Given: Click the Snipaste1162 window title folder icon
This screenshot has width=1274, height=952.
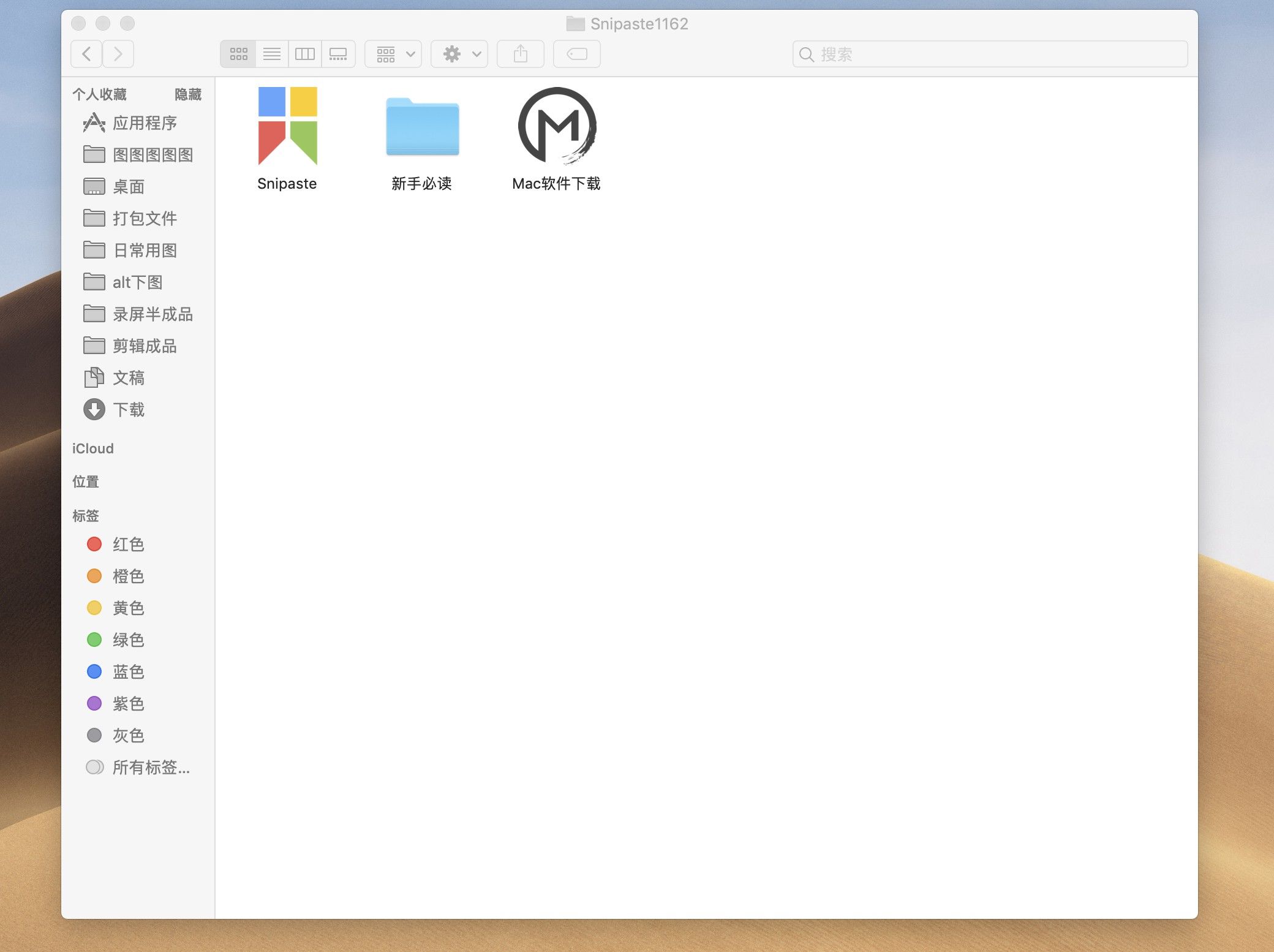Looking at the screenshot, I should (575, 24).
